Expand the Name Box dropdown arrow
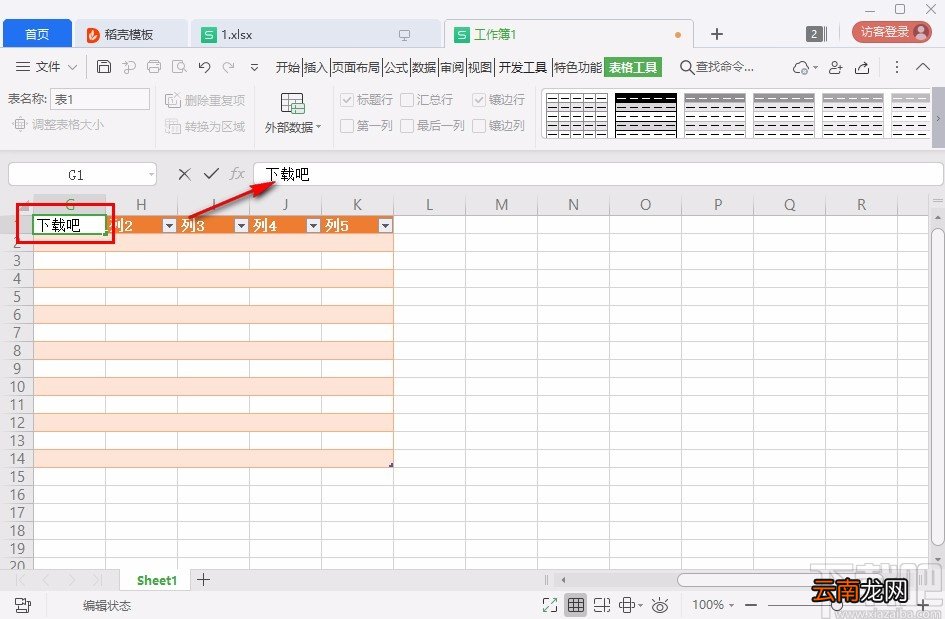Screen dimensions: 945x619 pos(151,175)
